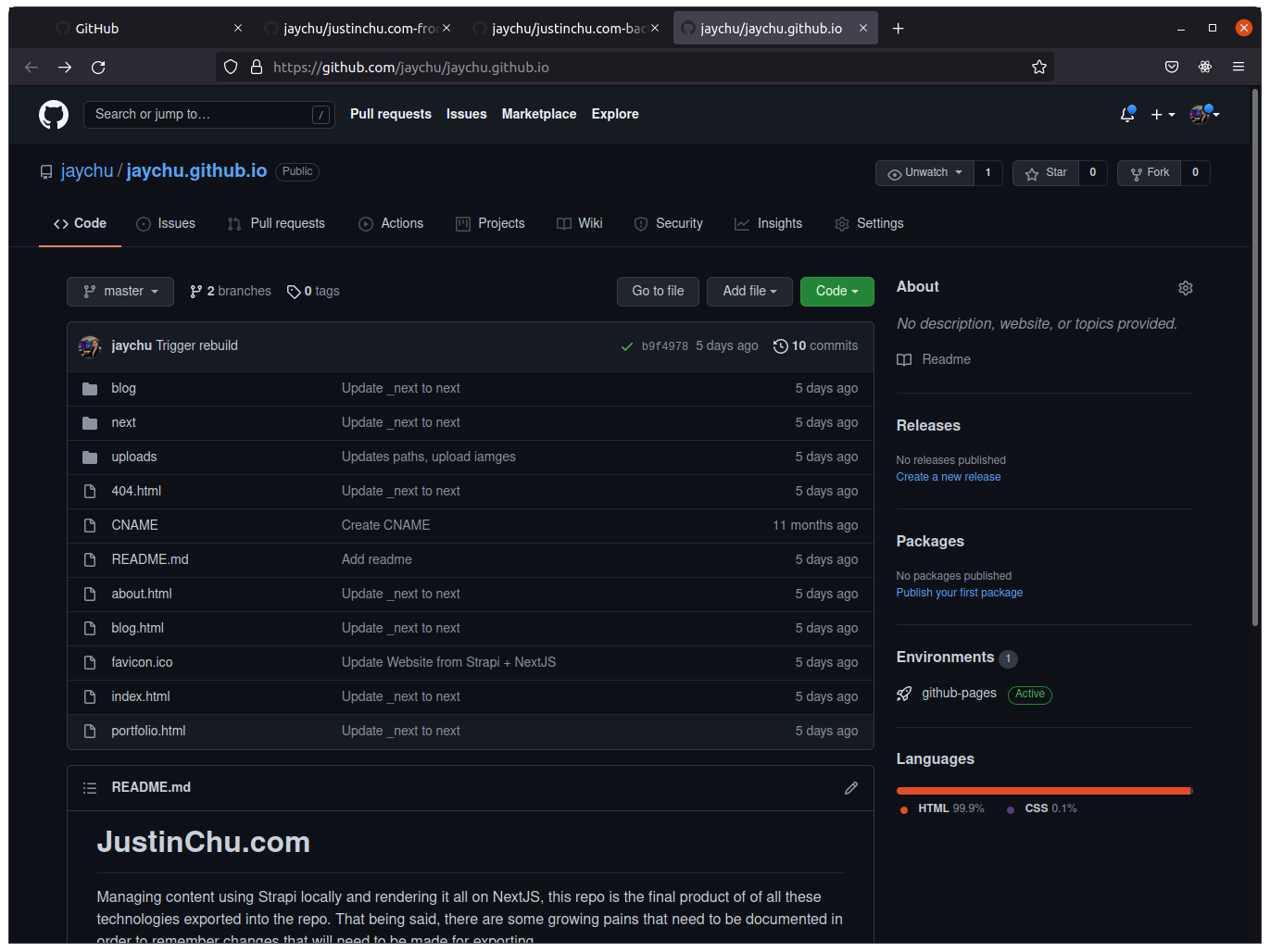Click Explore in top navigation
1270x952 pixels.
coord(615,115)
